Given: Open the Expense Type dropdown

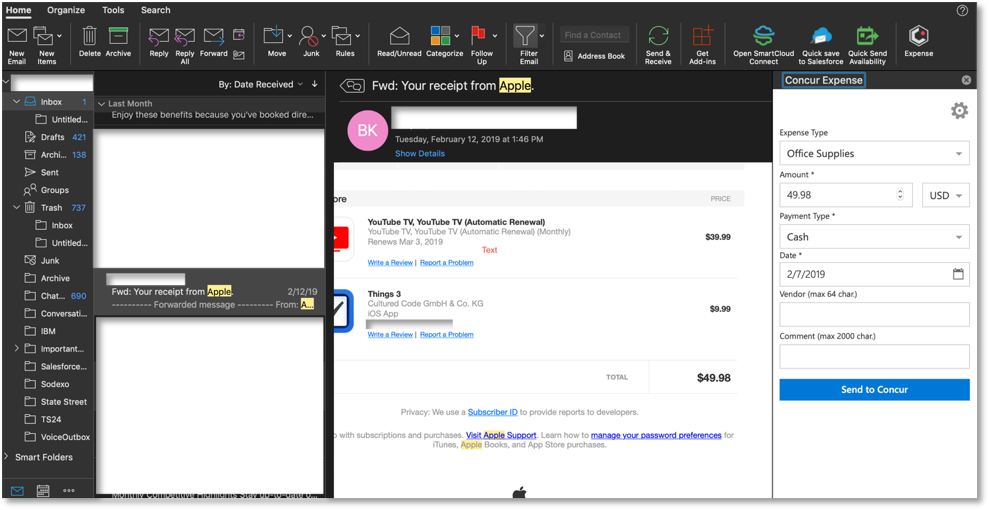Looking at the screenshot, I should click(874, 154).
